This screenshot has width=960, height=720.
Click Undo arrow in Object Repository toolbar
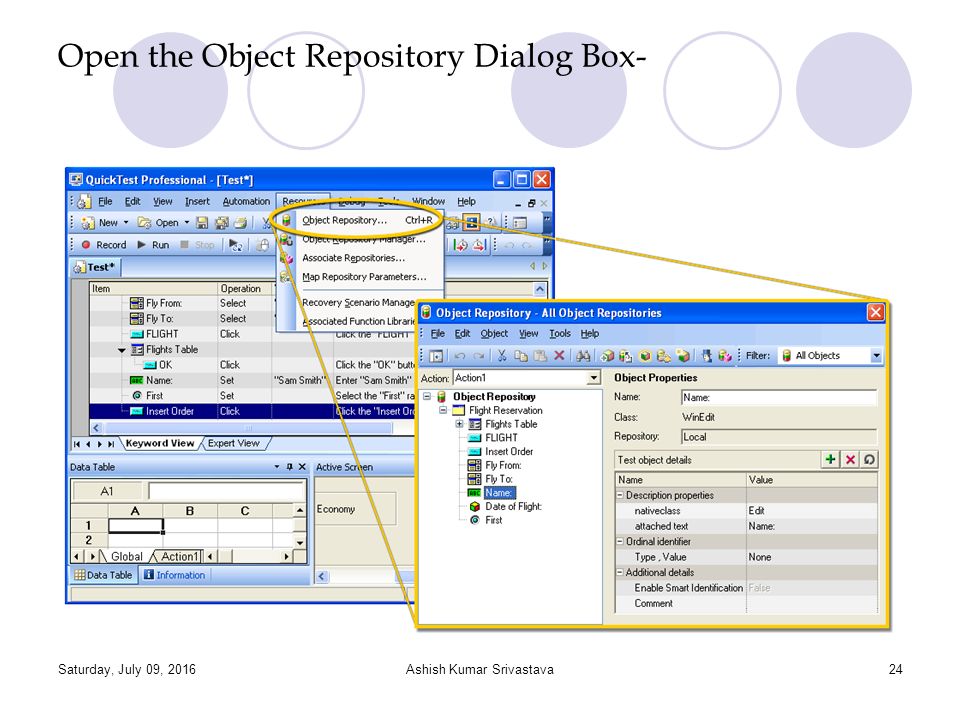[x=460, y=356]
